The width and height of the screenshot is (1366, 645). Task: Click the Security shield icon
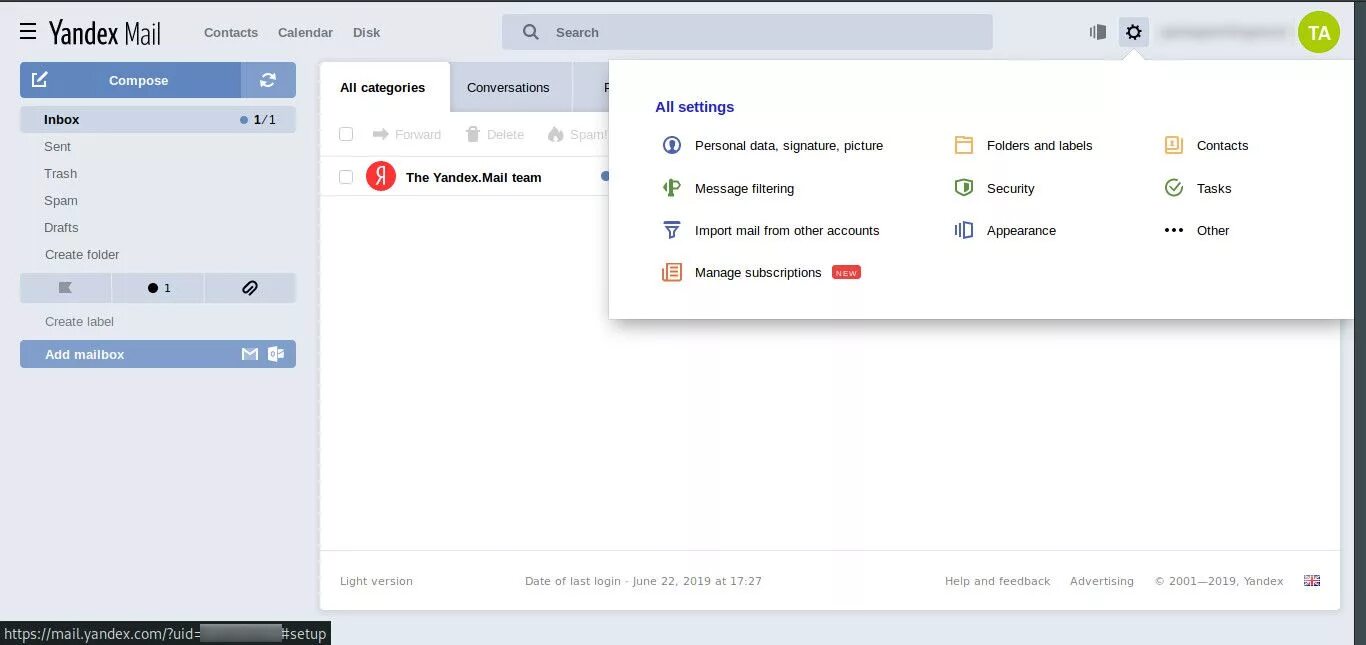pyautogui.click(x=964, y=188)
